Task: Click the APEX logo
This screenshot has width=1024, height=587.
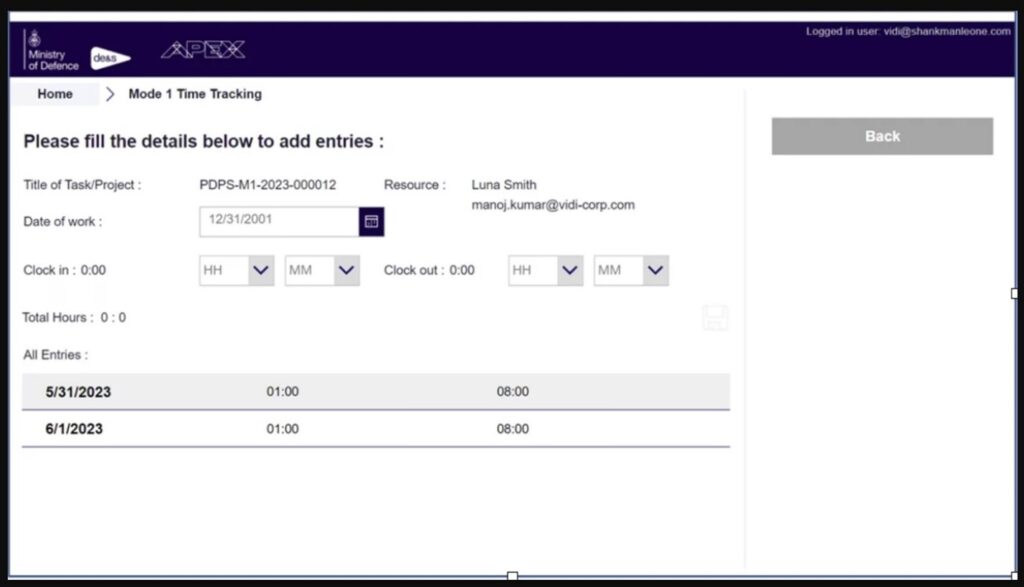Action: pos(203,49)
